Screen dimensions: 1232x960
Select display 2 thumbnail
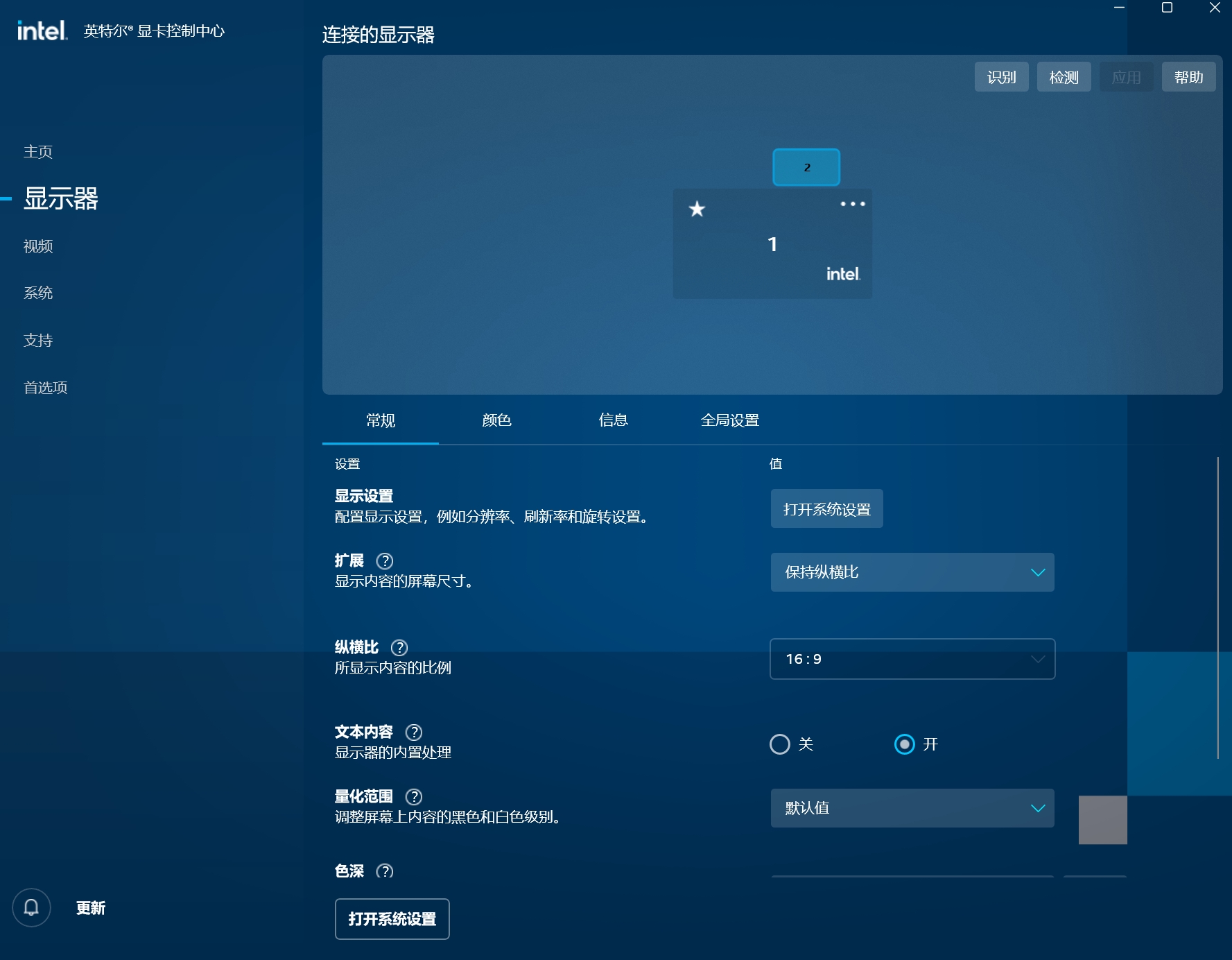coord(806,167)
